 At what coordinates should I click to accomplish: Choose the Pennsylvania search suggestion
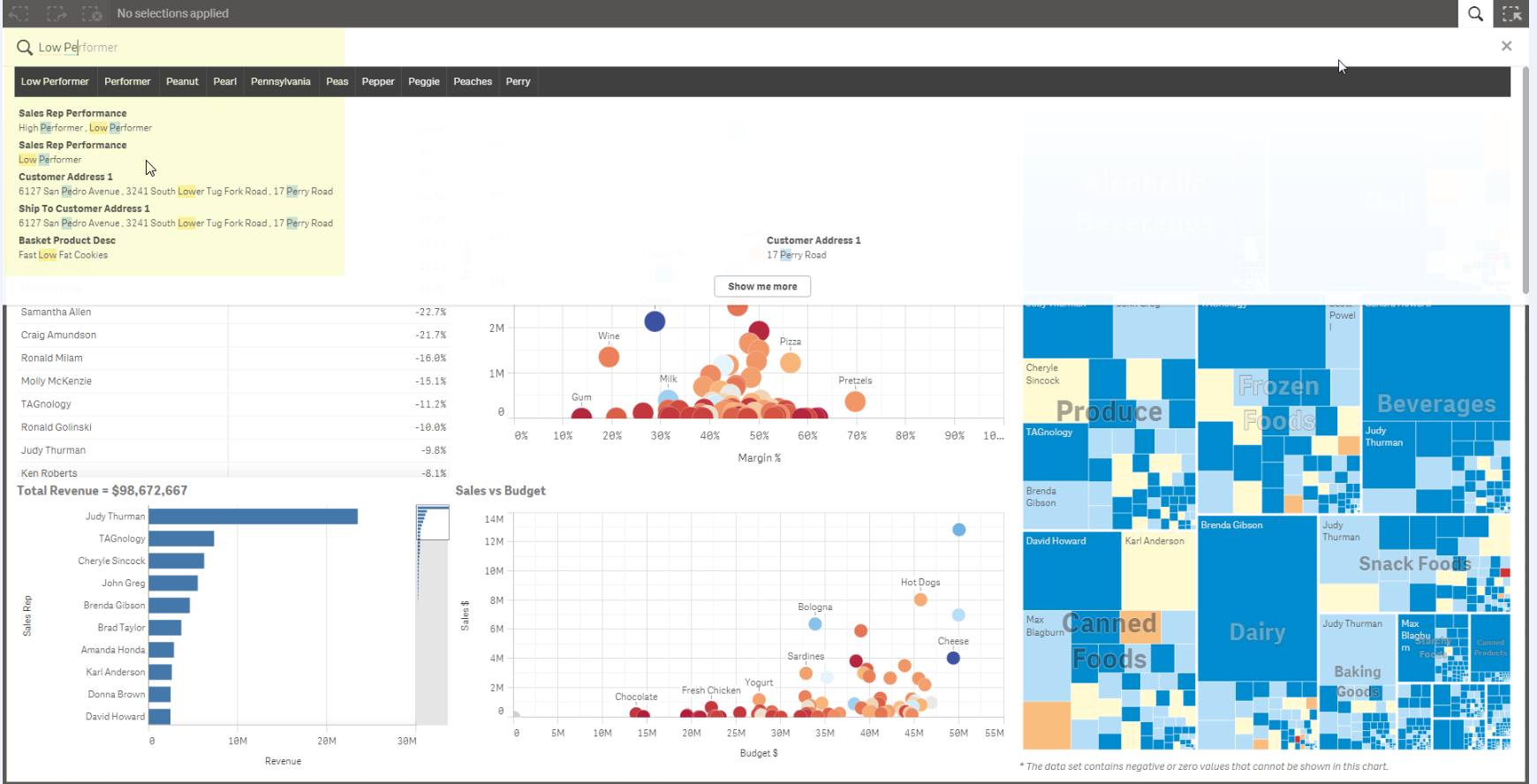tap(280, 81)
